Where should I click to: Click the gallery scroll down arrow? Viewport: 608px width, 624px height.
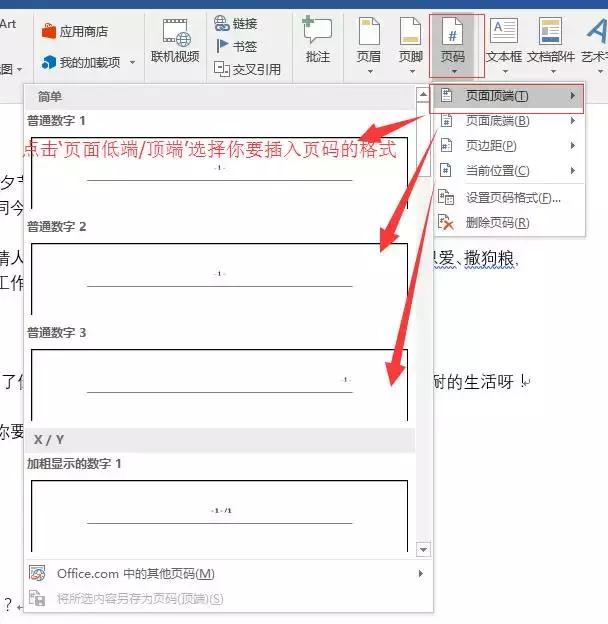[x=423, y=550]
